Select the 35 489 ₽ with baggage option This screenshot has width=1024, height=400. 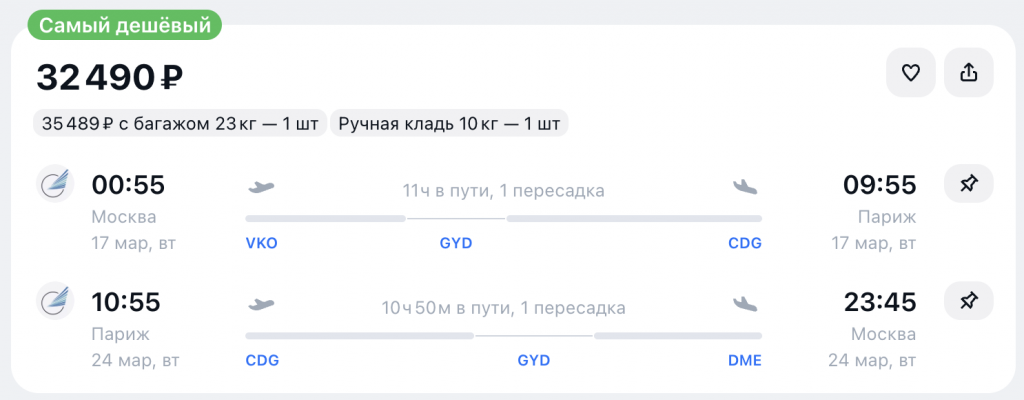click(x=180, y=124)
